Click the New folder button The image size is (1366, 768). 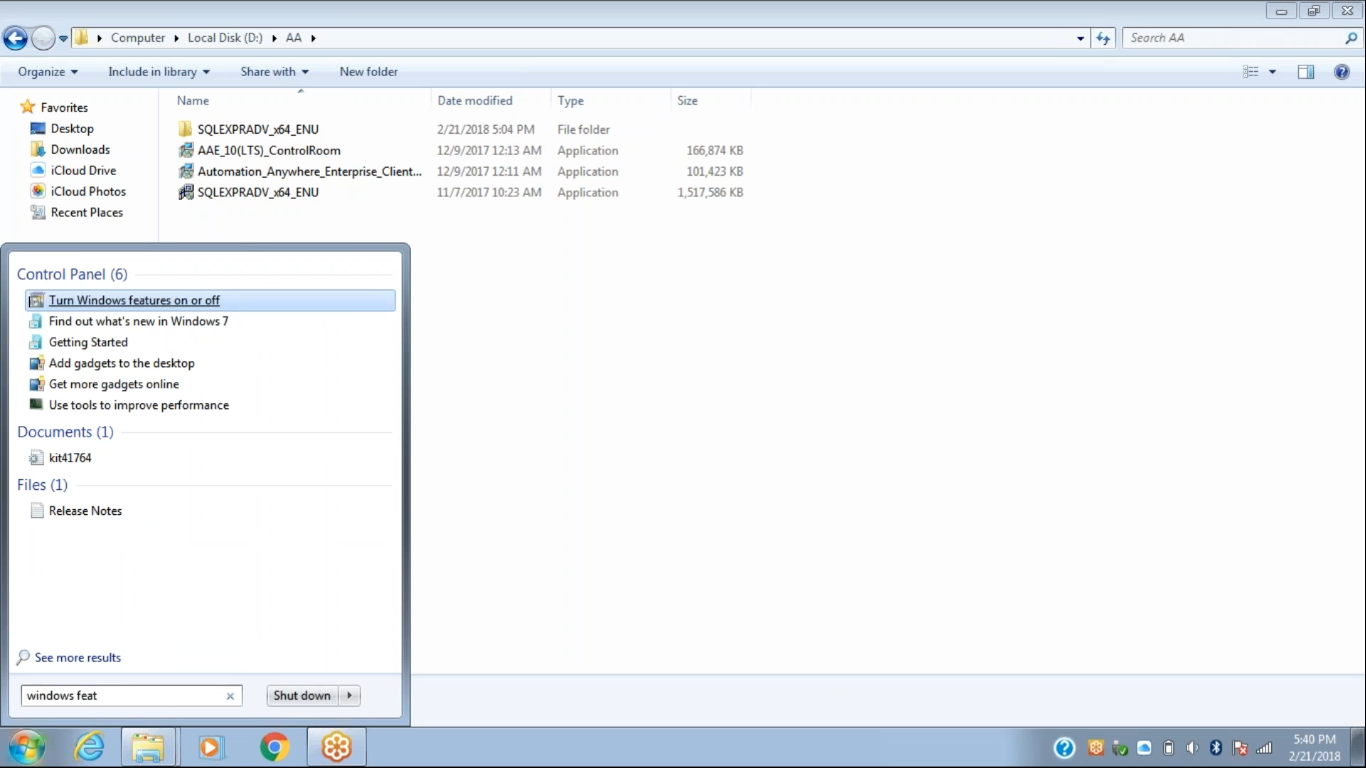click(x=368, y=72)
